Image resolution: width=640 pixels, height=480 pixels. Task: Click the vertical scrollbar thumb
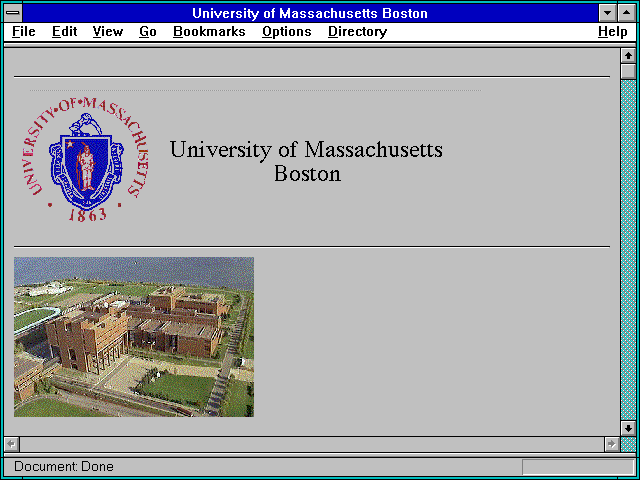pos(628,71)
